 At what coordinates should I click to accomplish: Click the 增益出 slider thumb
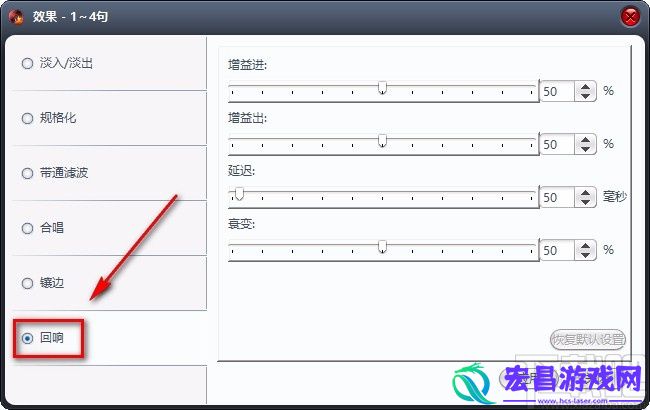point(383,141)
